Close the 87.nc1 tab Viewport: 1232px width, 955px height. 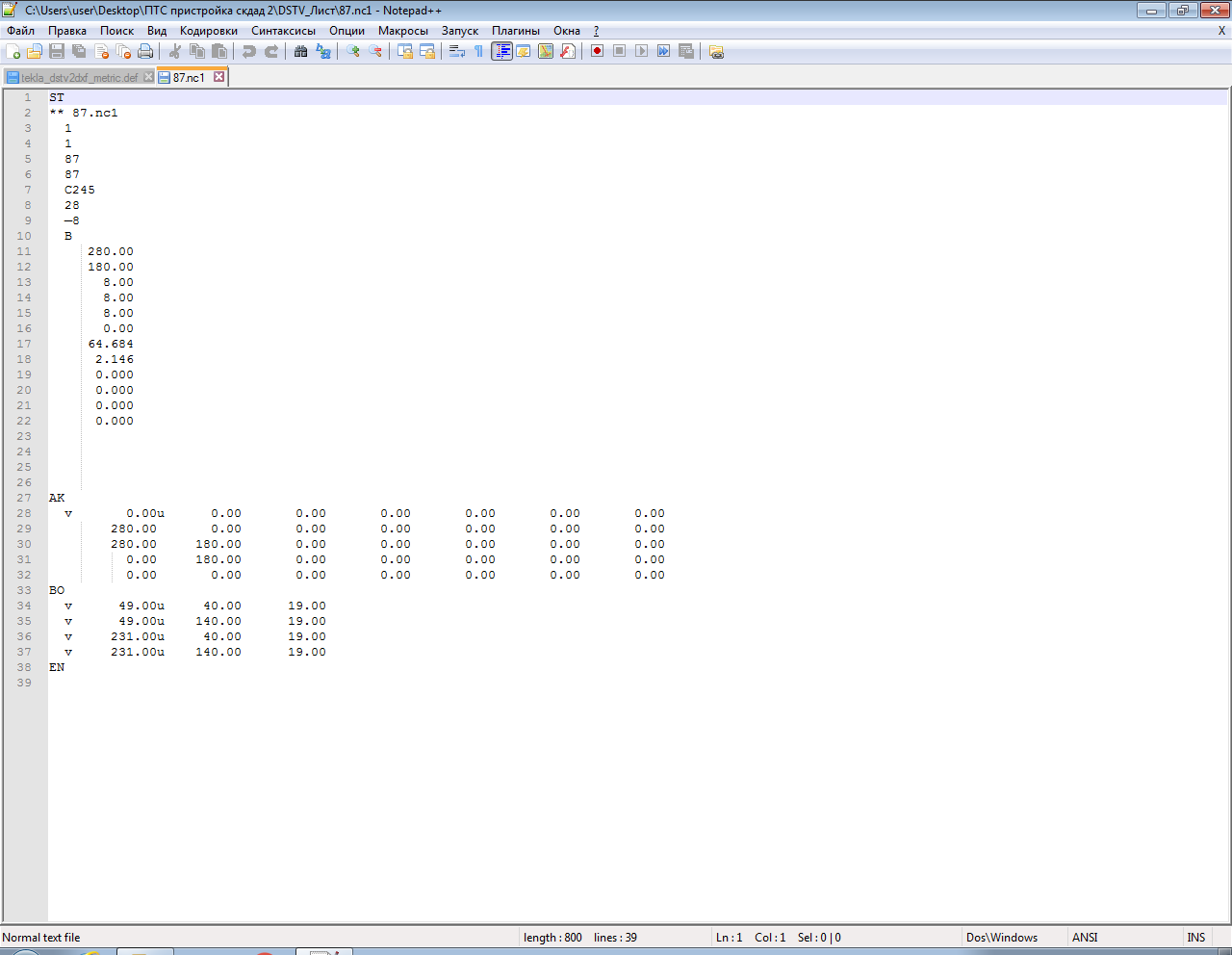coord(219,77)
